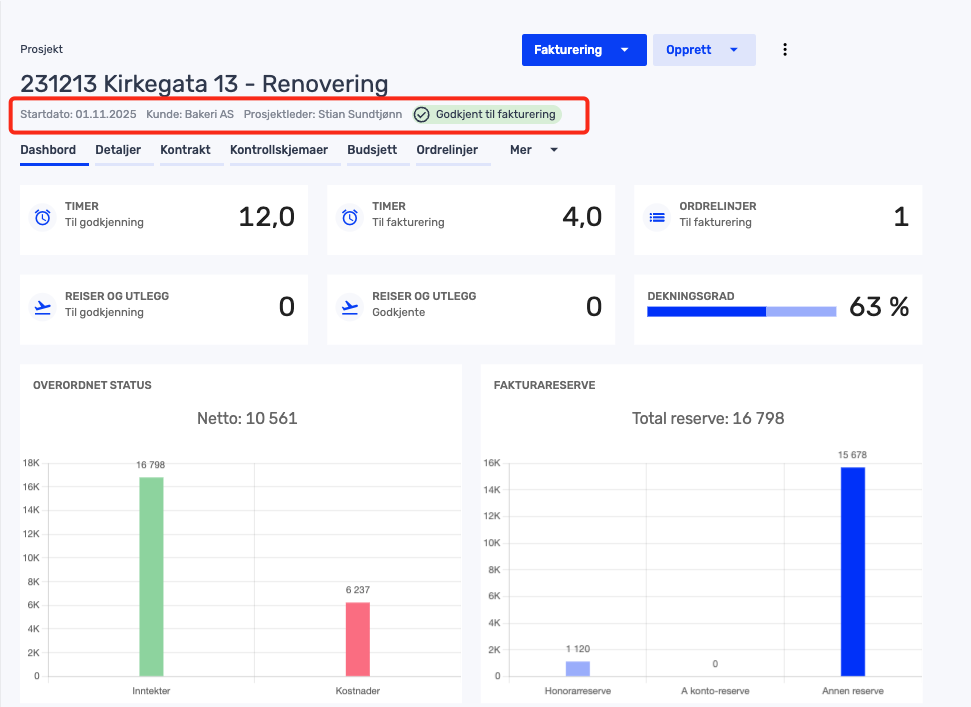Click the Opprett button
Image resolution: width=971 pixels, height=707 pixels.
[690, 49]
